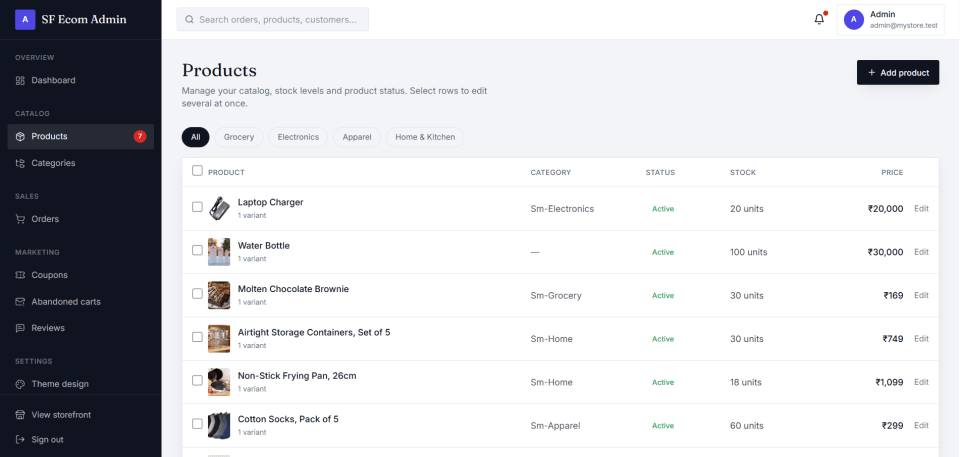Select the Molten Chocolate Brownie checkbox

point(197,293)
